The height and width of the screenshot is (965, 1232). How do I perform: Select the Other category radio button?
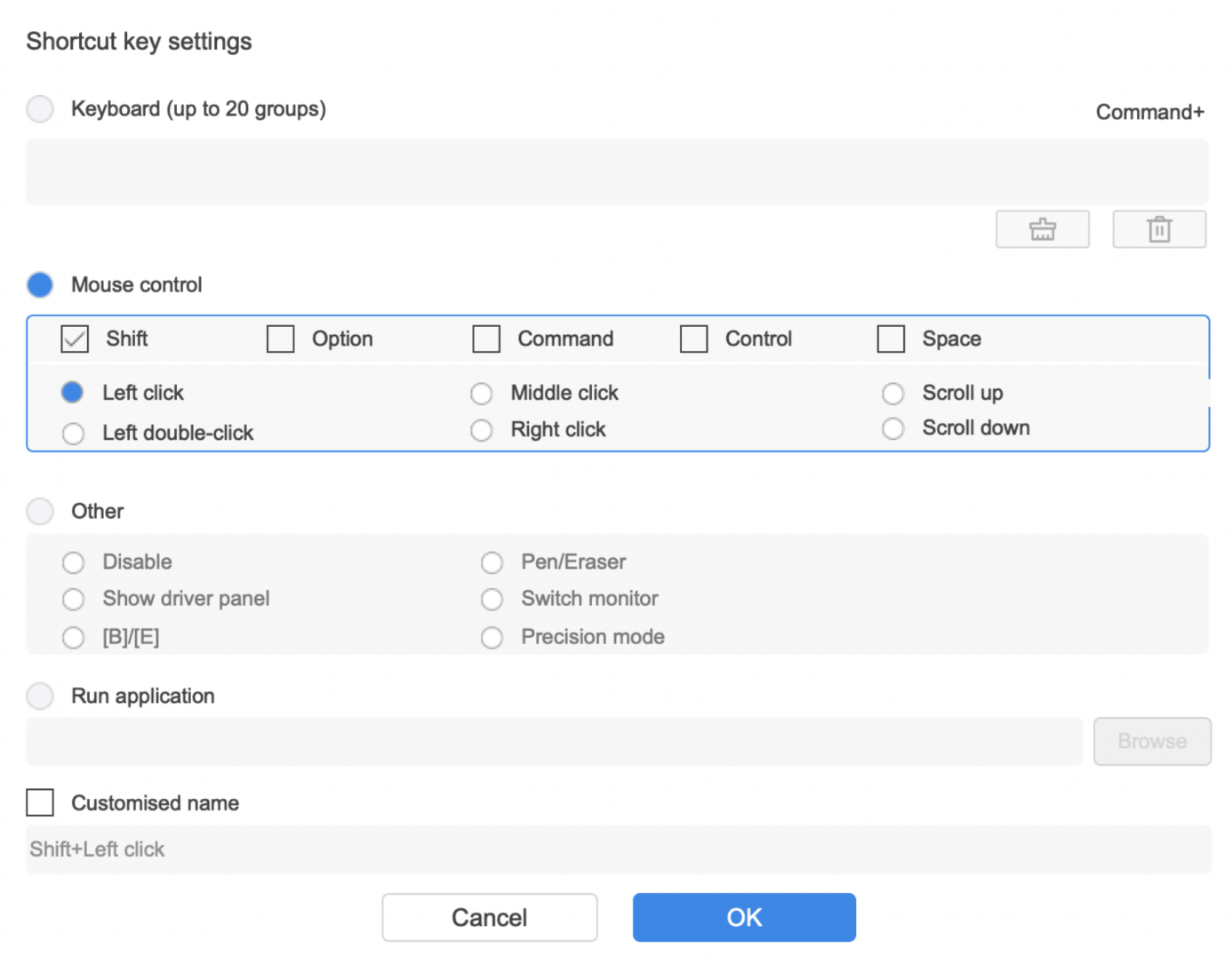coord(40,511)
